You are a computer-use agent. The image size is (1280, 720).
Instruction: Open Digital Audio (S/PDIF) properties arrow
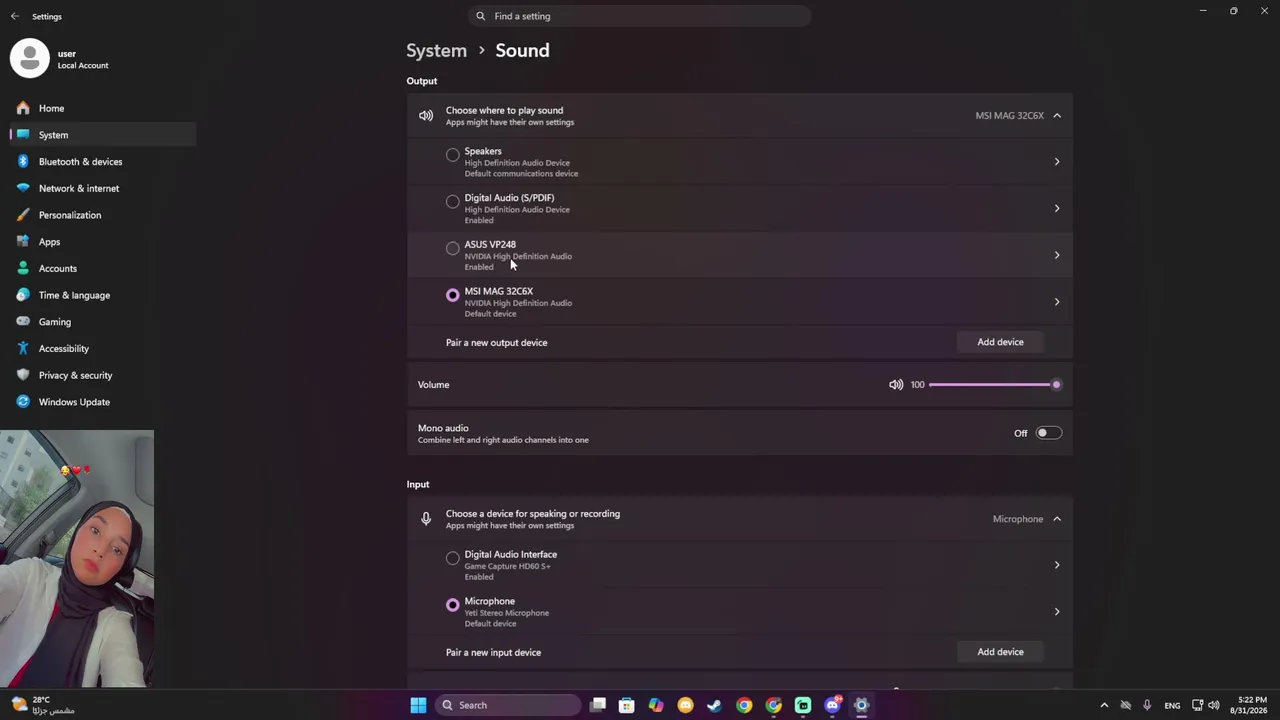tap(1057, 209)
